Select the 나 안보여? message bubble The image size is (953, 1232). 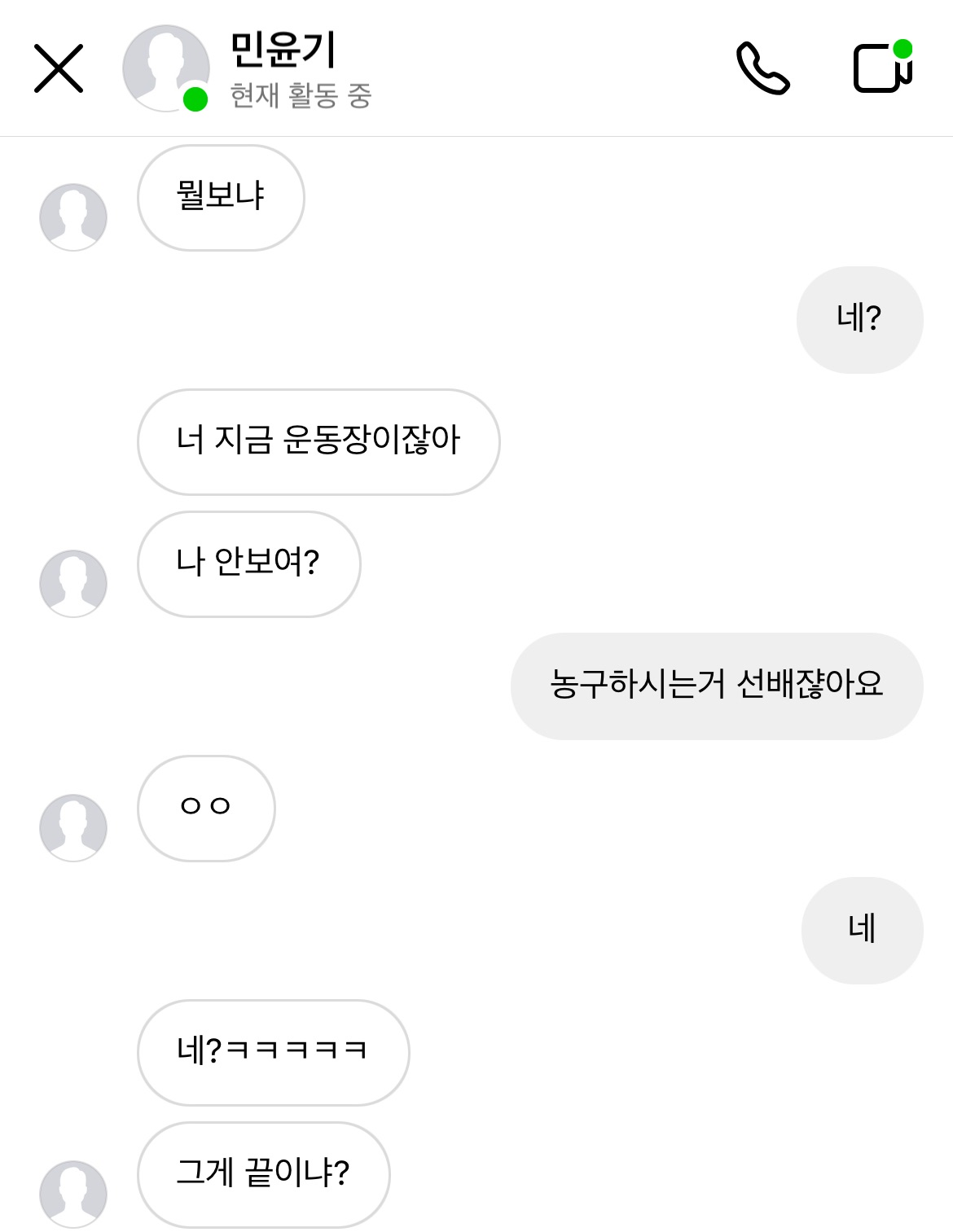[x=248, y=563]
